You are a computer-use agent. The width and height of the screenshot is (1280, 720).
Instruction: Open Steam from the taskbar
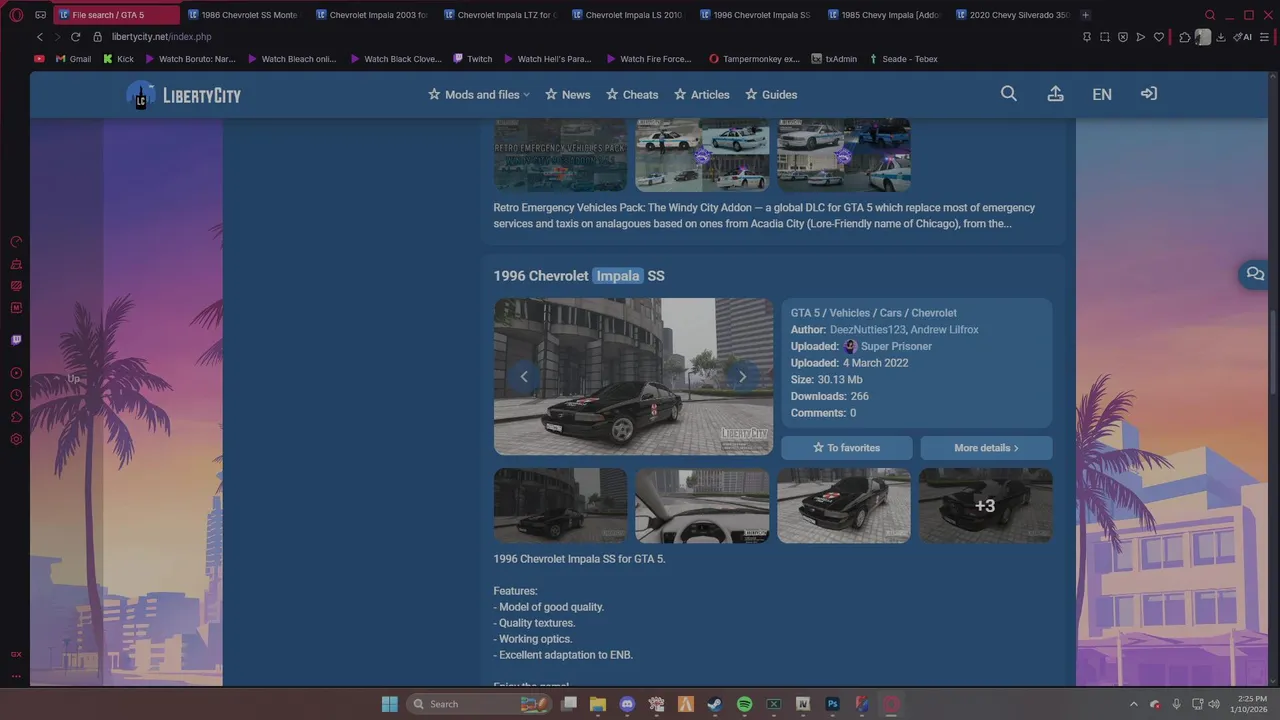tap(715, 704)
